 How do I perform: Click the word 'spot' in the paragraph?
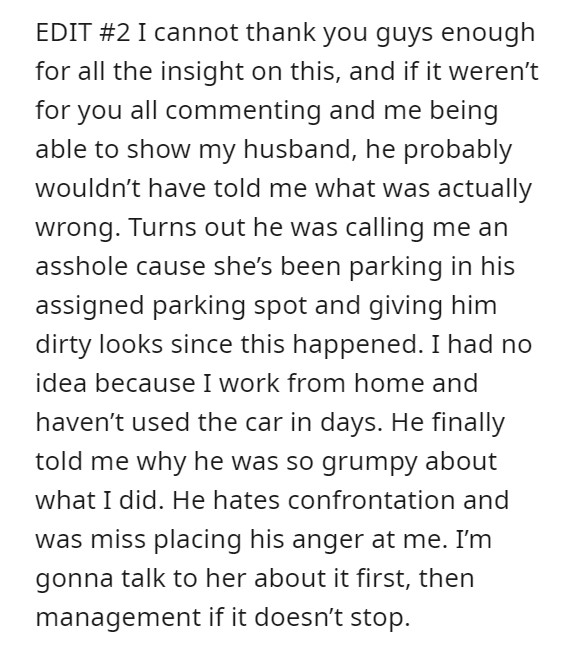pyautogui.click(x=281, y=306)
